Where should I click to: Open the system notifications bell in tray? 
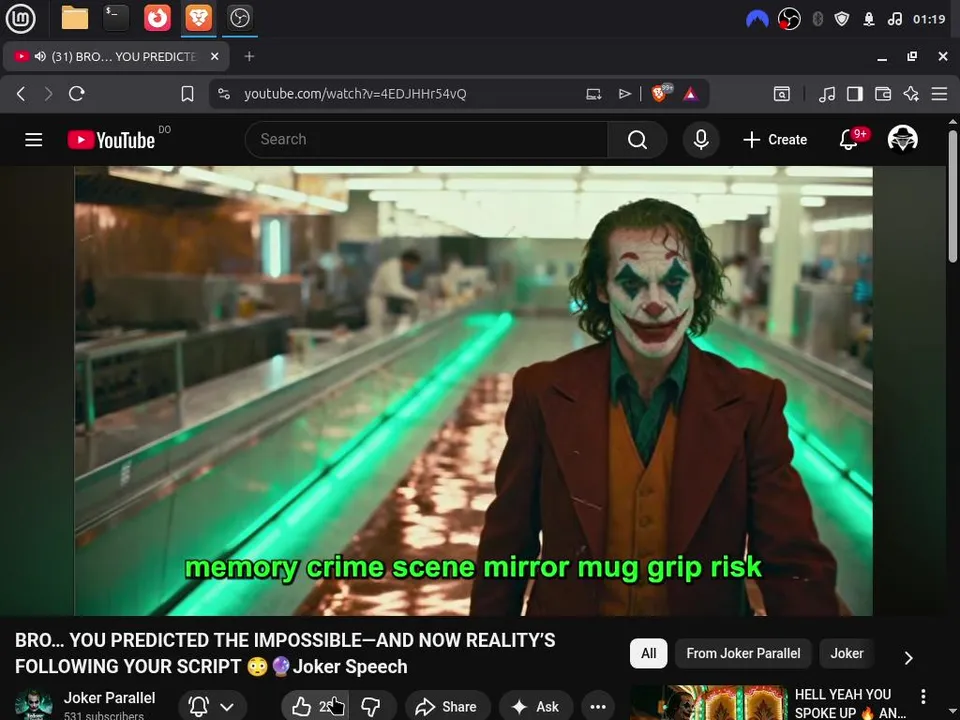868,20
